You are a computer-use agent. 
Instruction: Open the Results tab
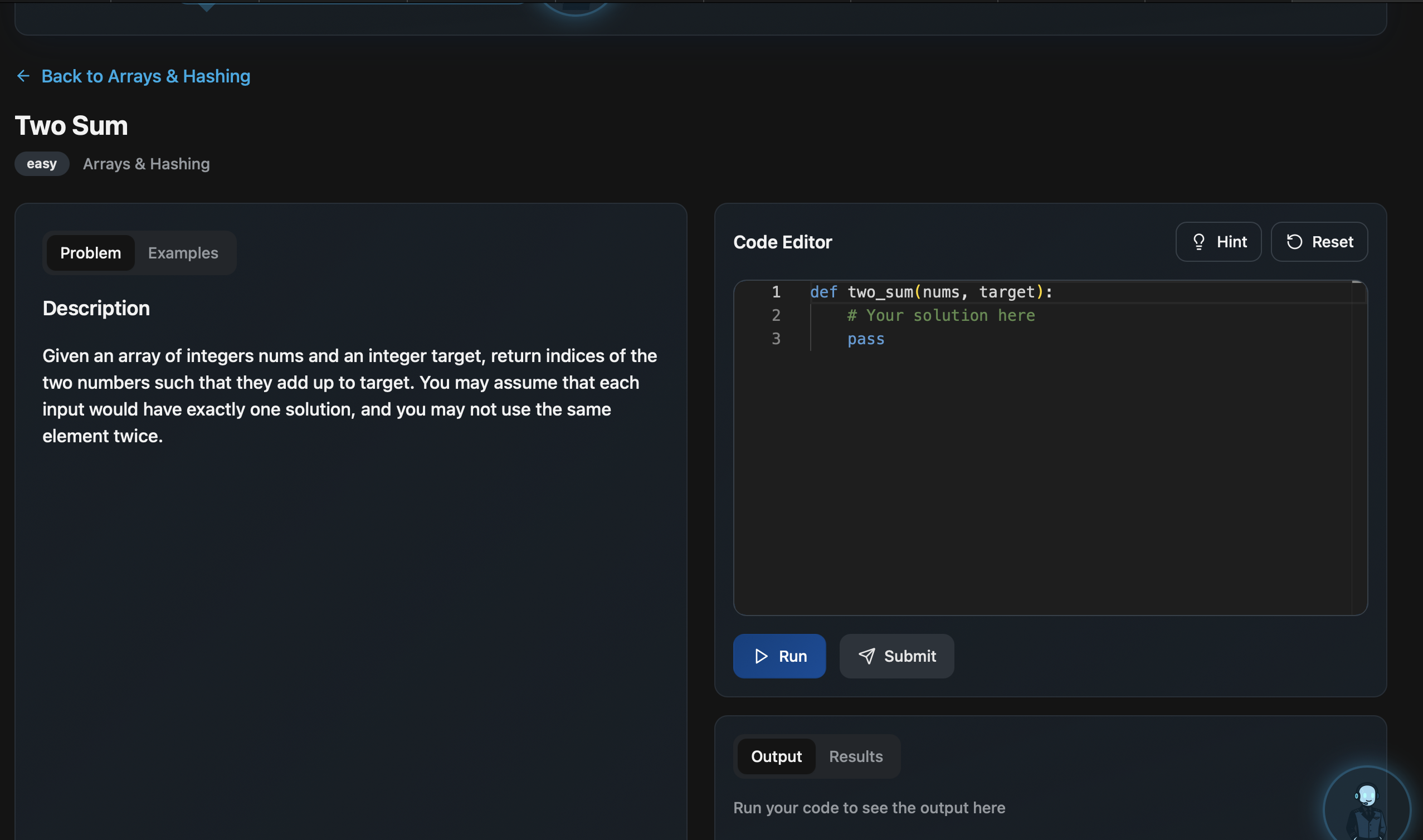(855, 756)
